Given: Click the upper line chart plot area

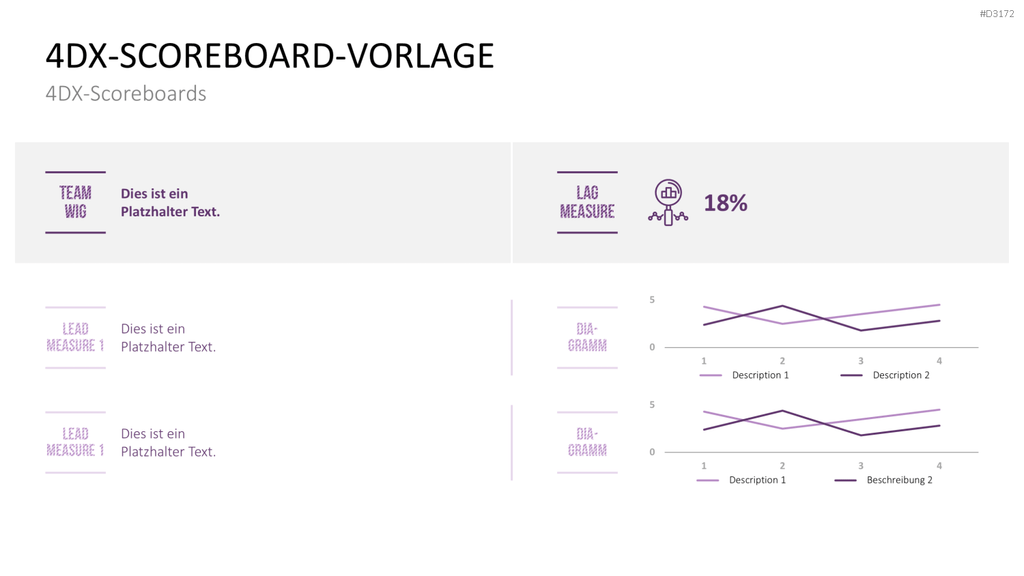Looking at the screenshot, I should point(822,323).
